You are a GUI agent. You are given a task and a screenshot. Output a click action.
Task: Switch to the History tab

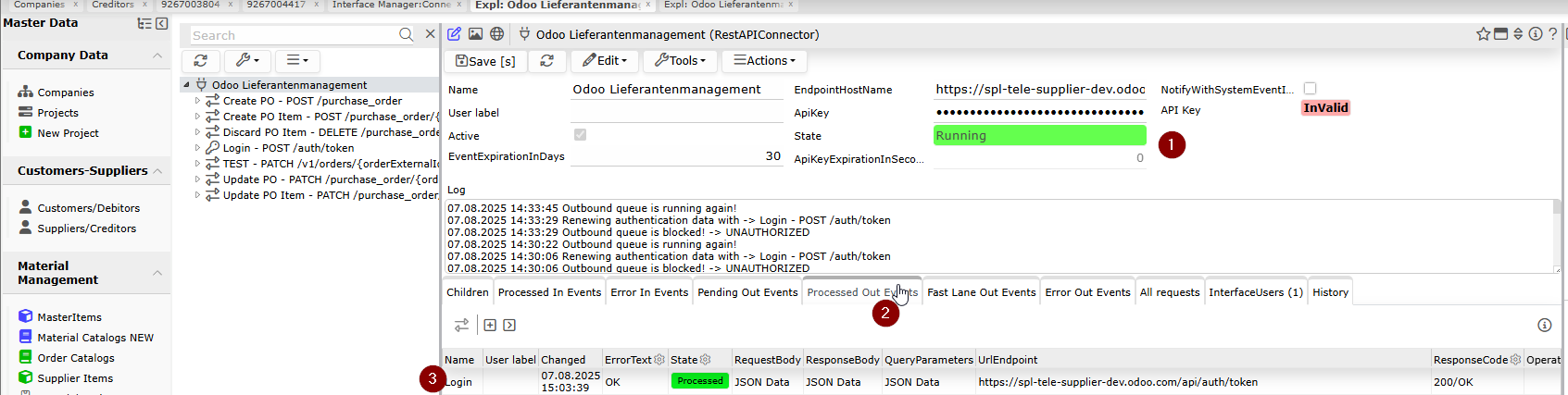pos(1330,292)
